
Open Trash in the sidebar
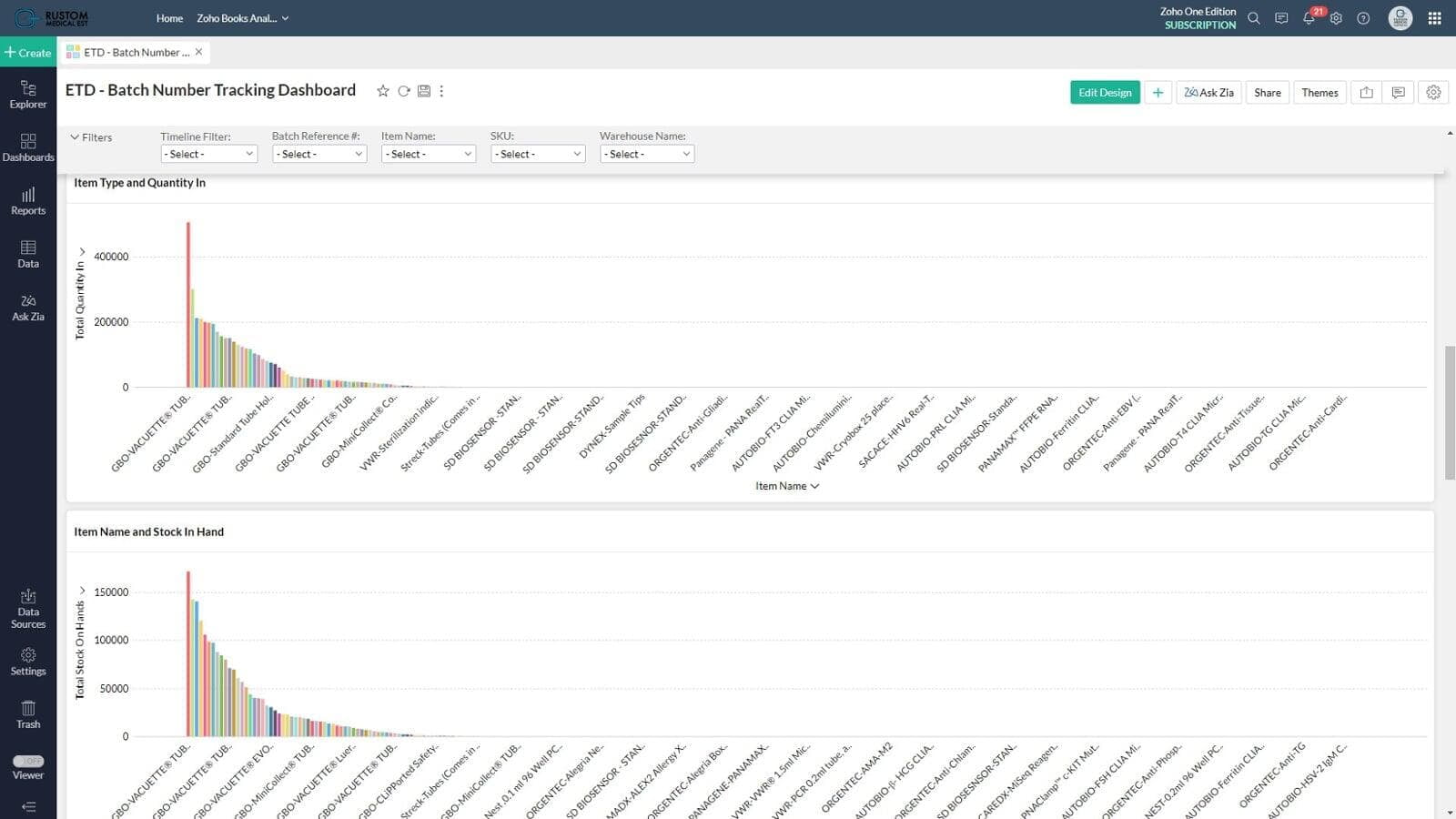(28, 714)
